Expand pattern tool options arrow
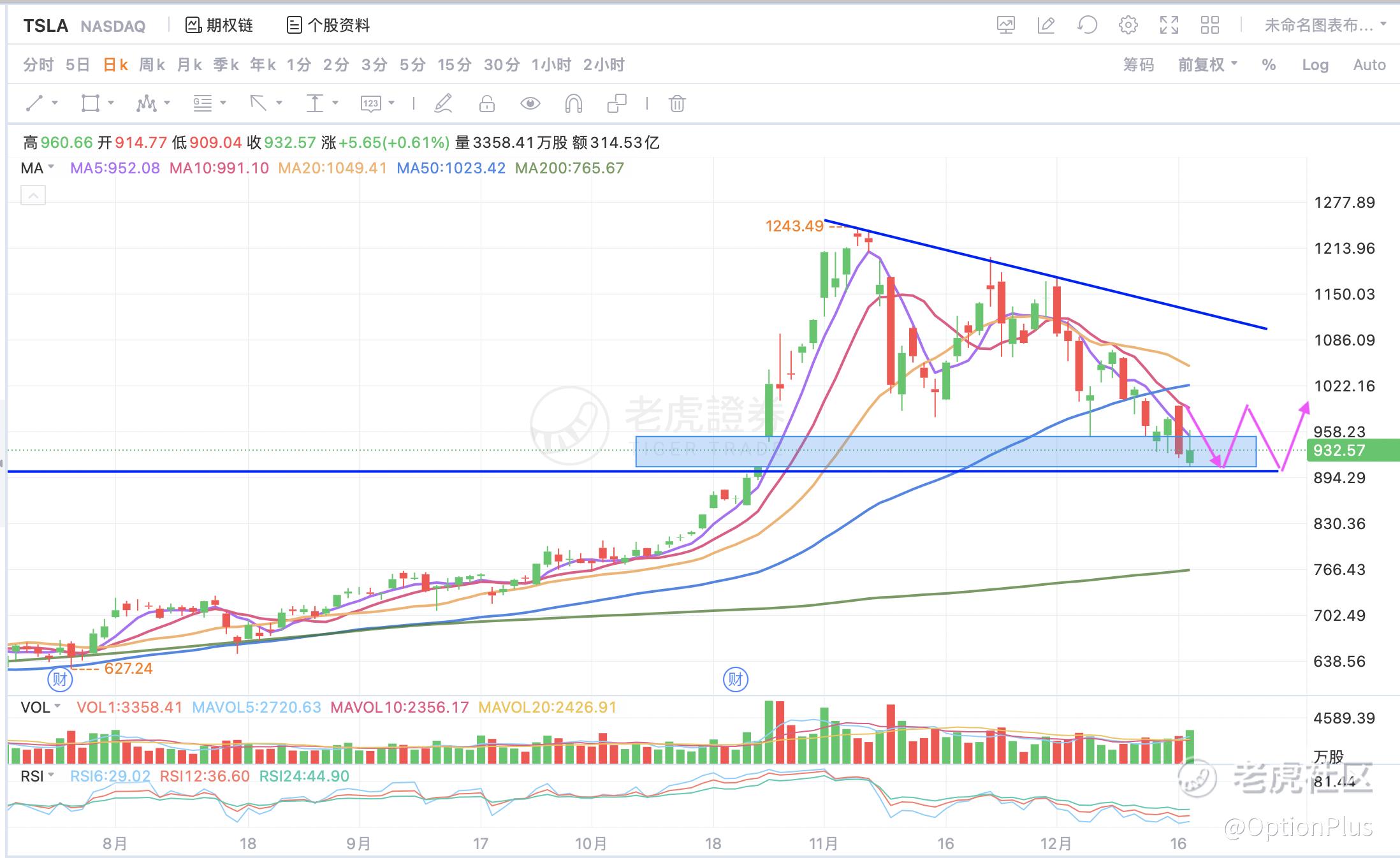 (167, 103)
